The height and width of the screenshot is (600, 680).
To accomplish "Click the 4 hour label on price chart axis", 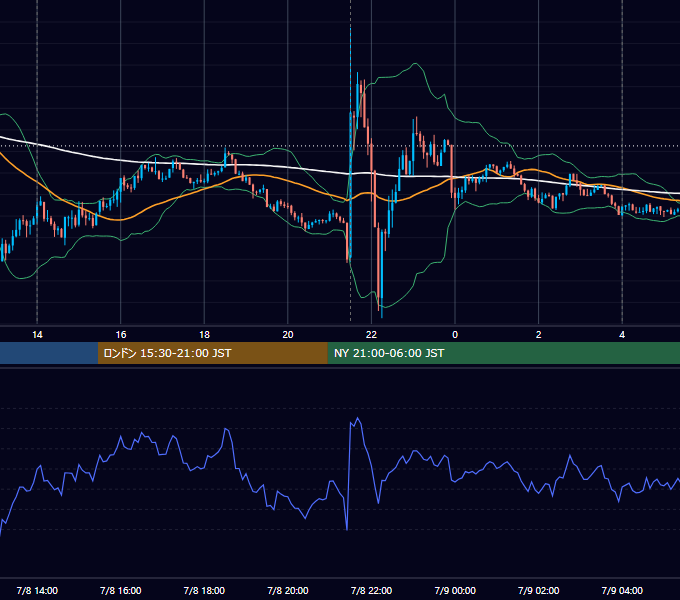I will click(622, 335).
